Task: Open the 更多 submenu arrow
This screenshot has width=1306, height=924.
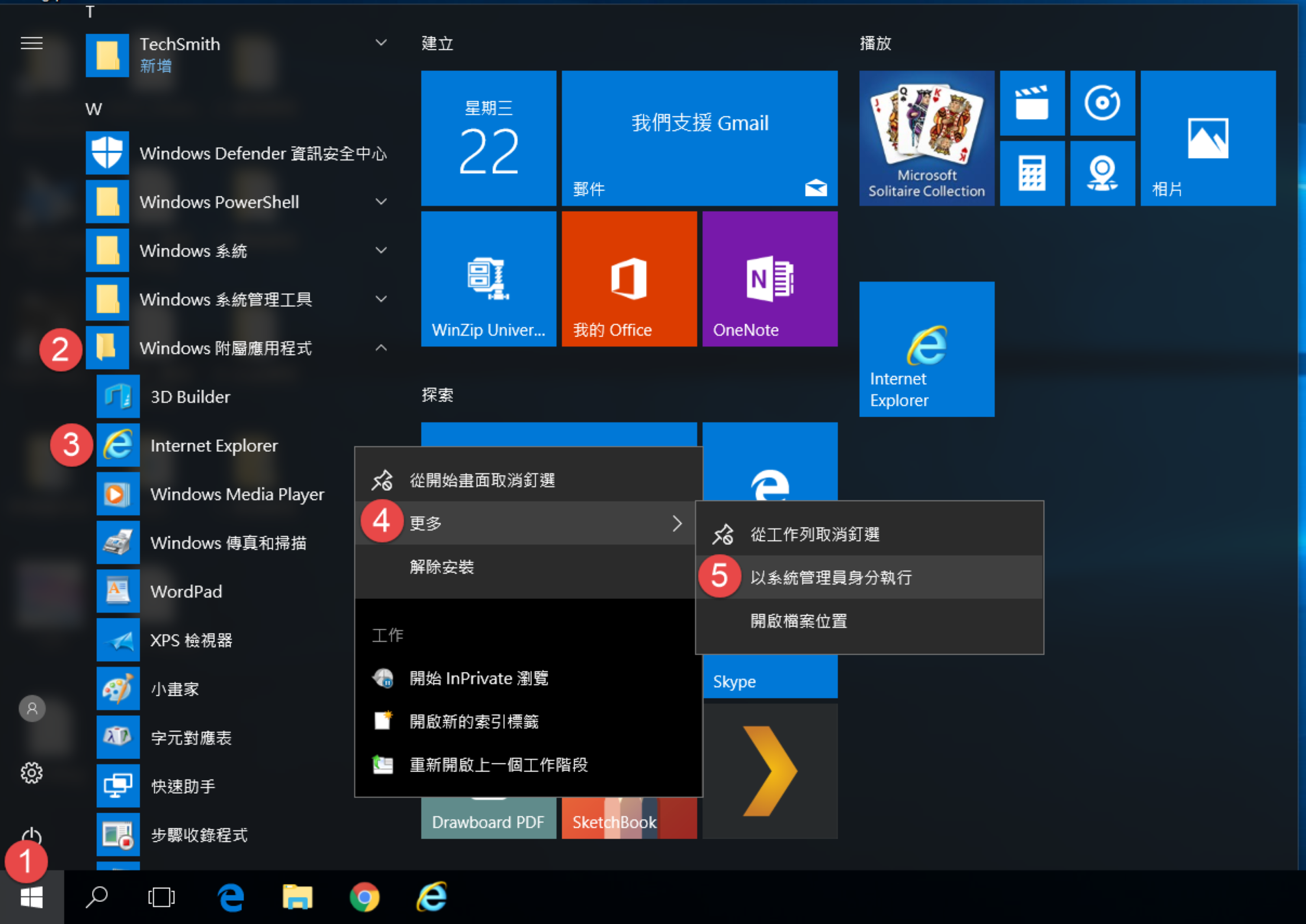Action: click(677, 523)
